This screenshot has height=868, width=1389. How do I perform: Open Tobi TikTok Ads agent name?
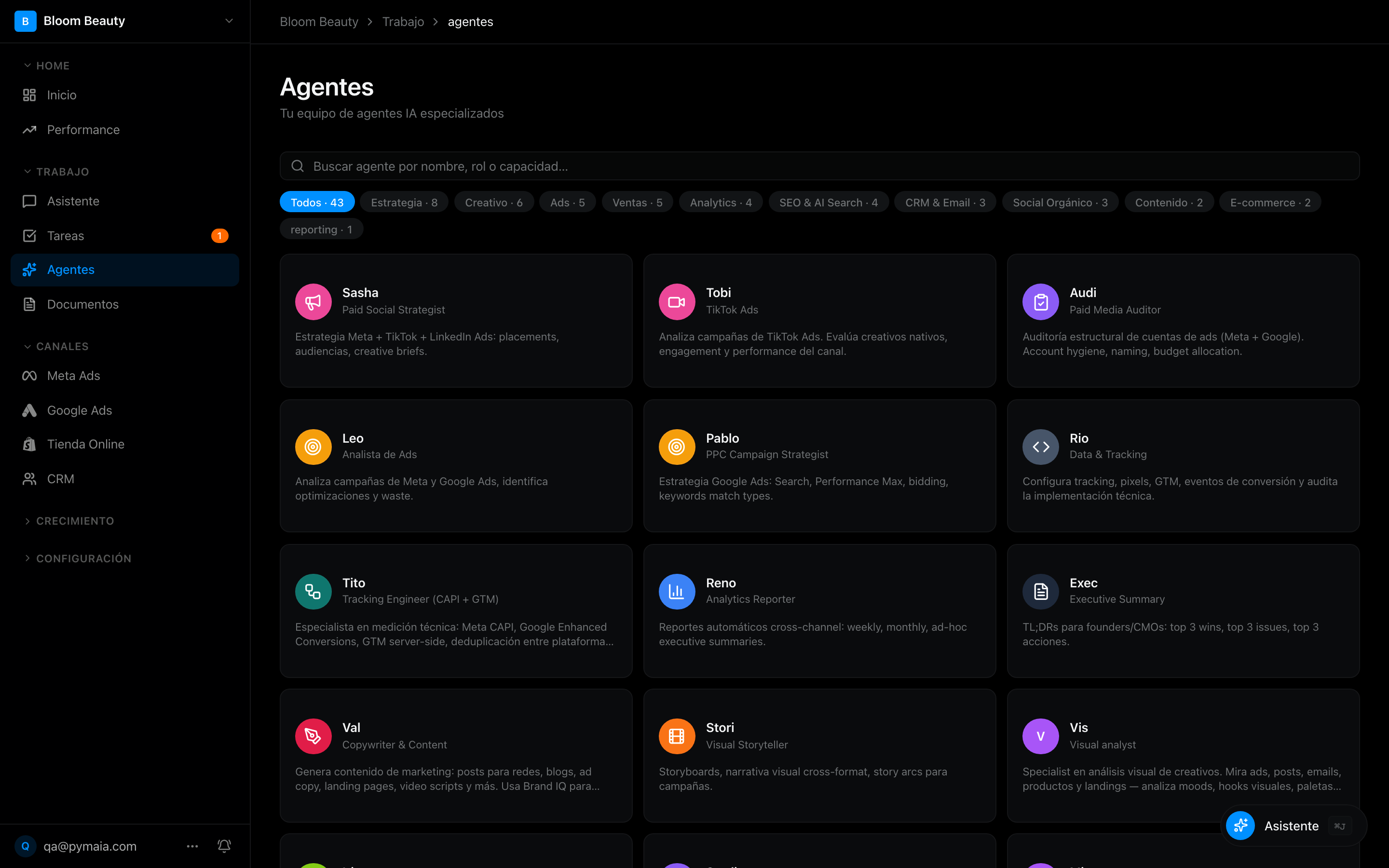coord(718,292)
